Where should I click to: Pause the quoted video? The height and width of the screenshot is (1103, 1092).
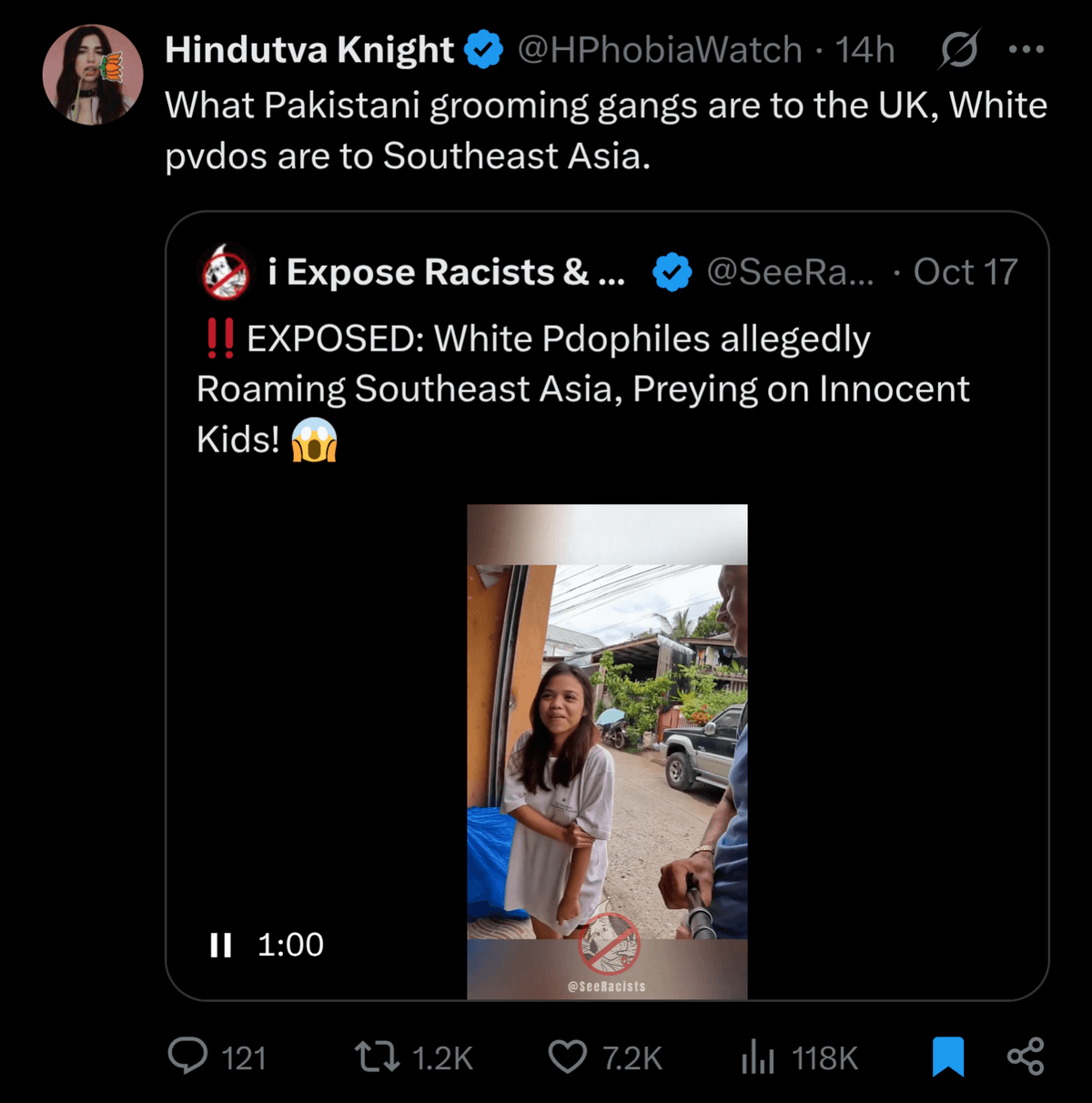[x=221, y=945]
